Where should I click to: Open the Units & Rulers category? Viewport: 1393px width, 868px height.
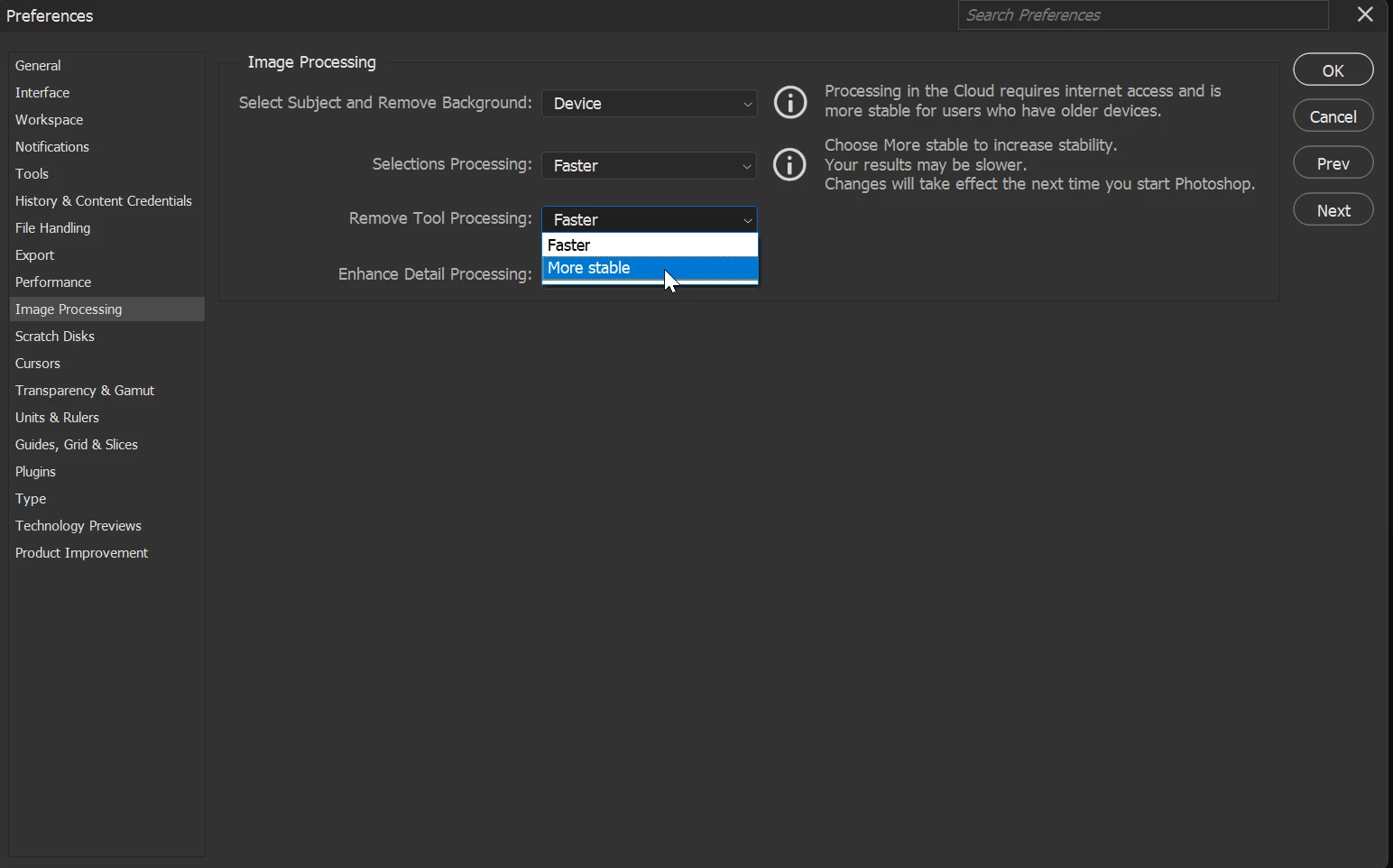106,418
